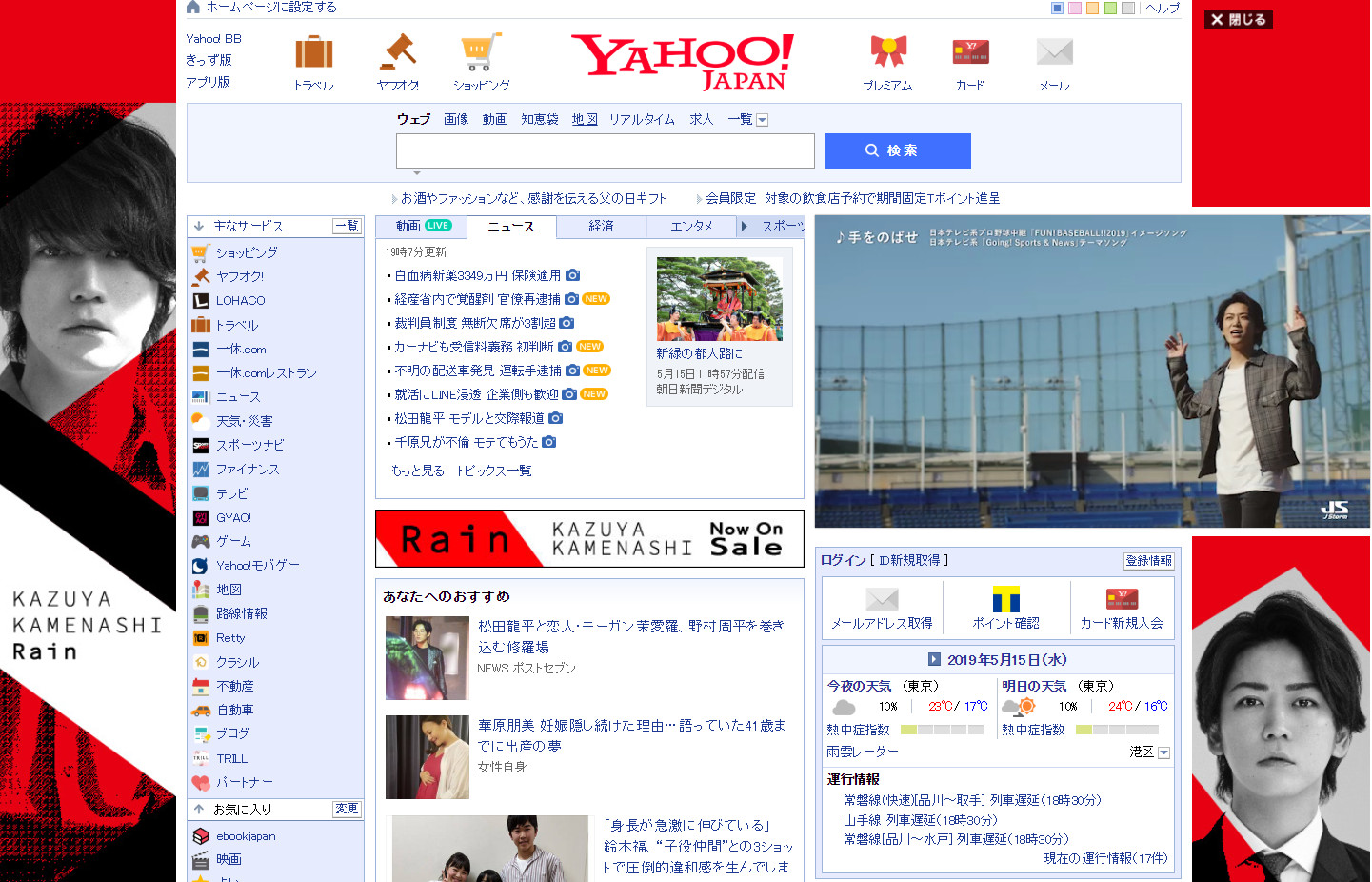
Task: Click the テレビ sidebar icon
Action: (x=200, y=493)
